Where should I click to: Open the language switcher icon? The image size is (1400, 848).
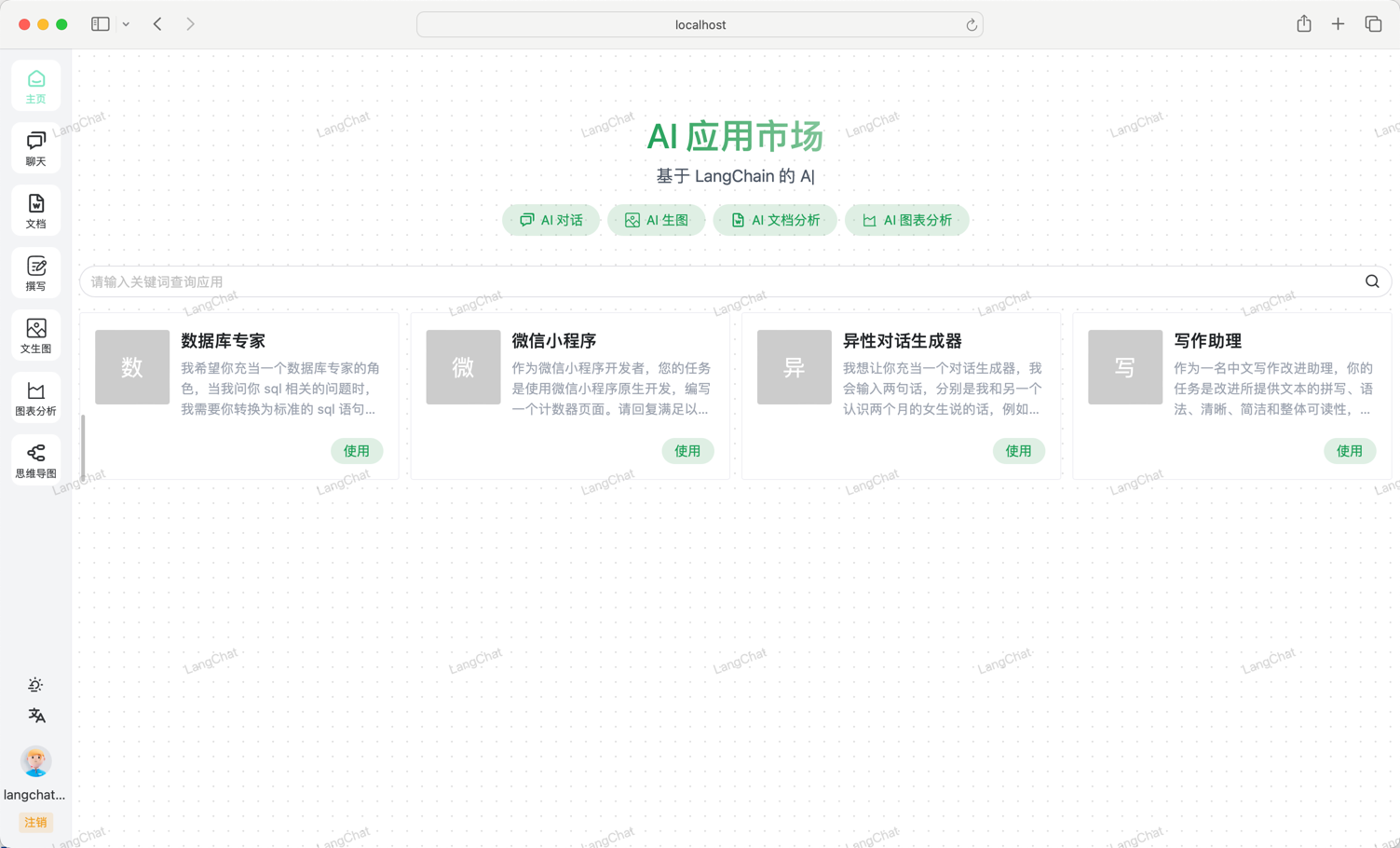coord(35,716)
